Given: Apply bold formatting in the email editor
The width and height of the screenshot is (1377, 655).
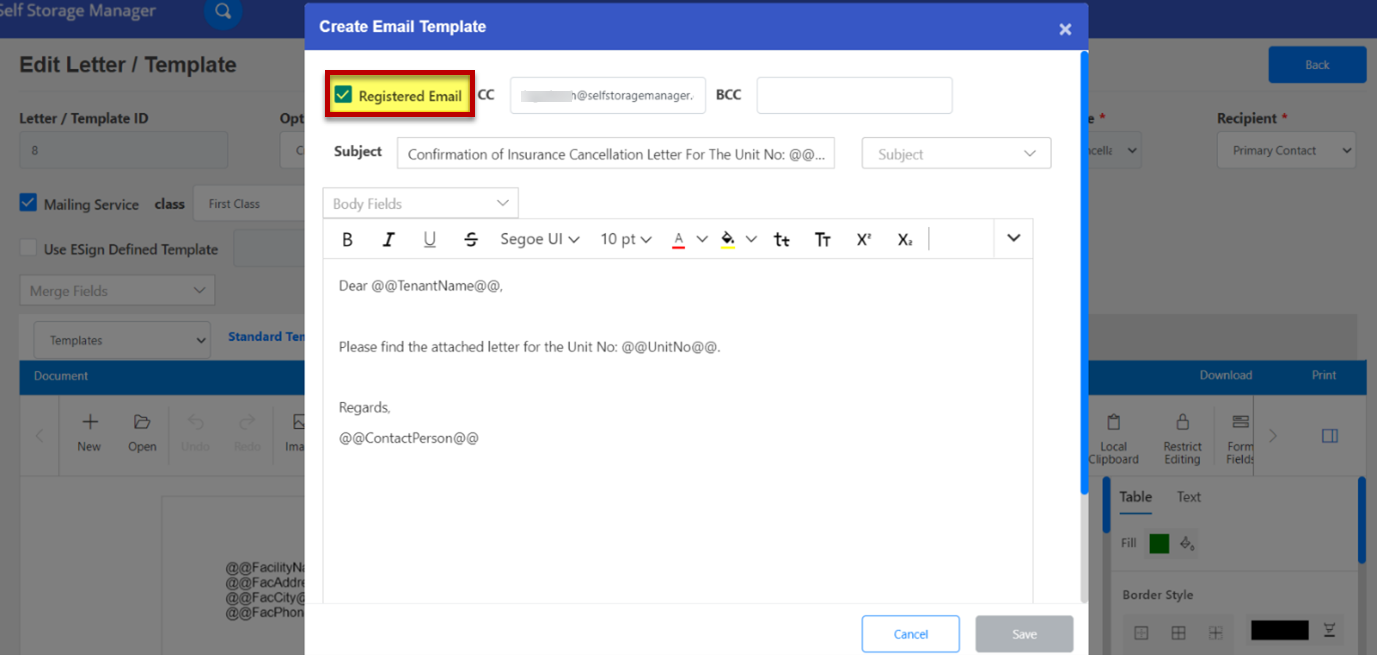Looking at the screenshot, I should [348, 240].
